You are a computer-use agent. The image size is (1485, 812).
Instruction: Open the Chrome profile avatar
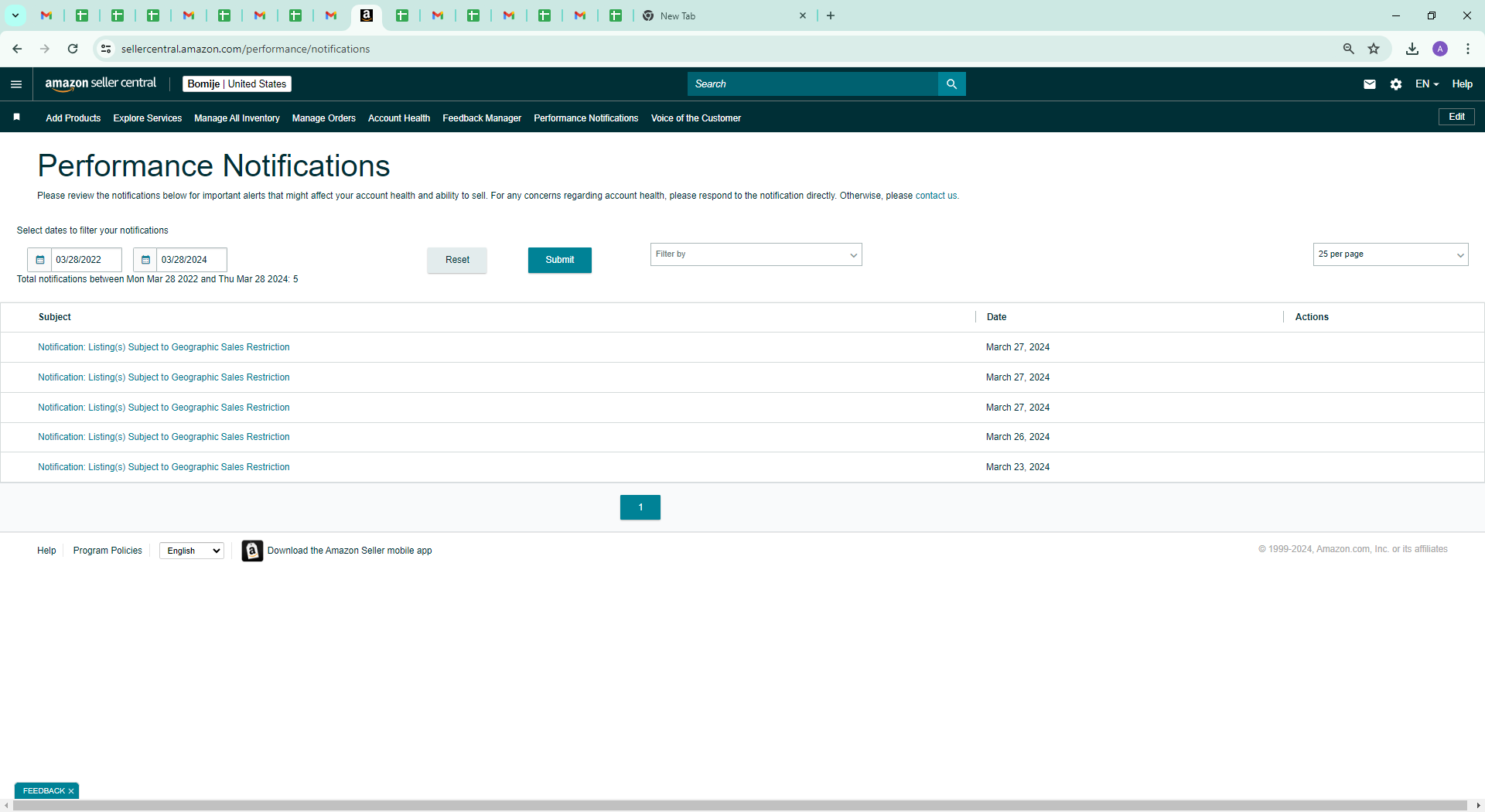(1440, 49)
